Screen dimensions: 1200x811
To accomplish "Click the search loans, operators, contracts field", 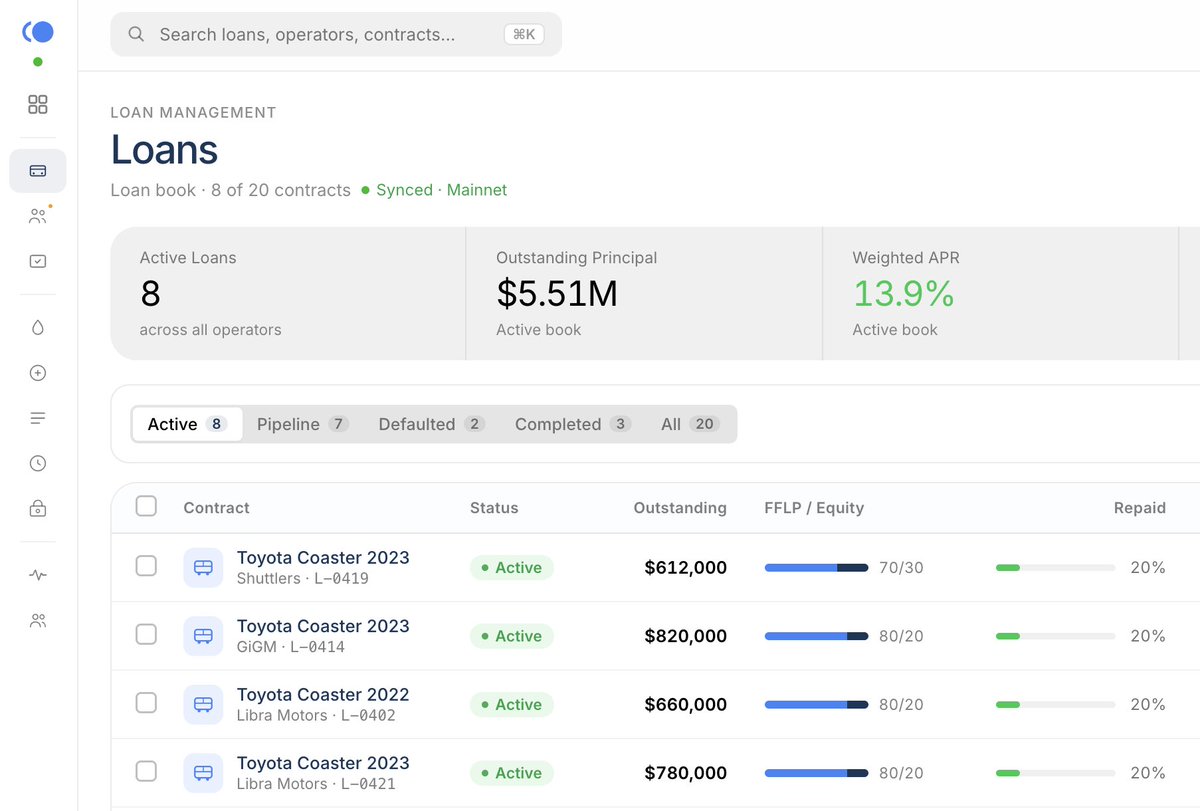I will click(x=336, y=34).
